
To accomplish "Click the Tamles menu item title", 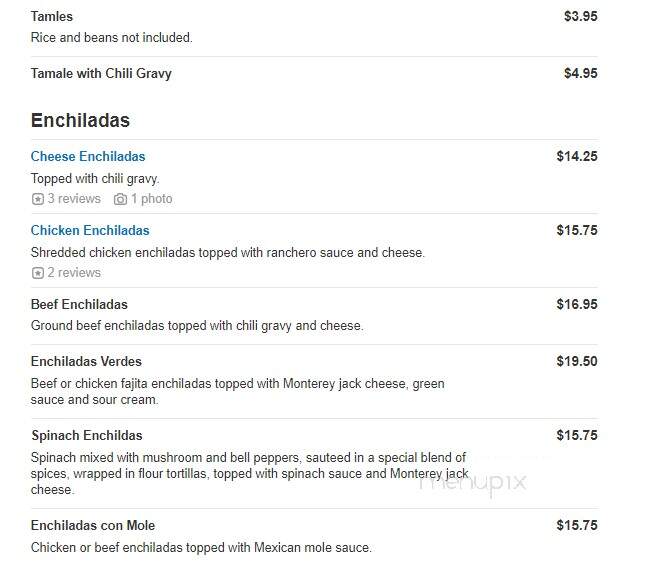I will [x=52, y=16].
